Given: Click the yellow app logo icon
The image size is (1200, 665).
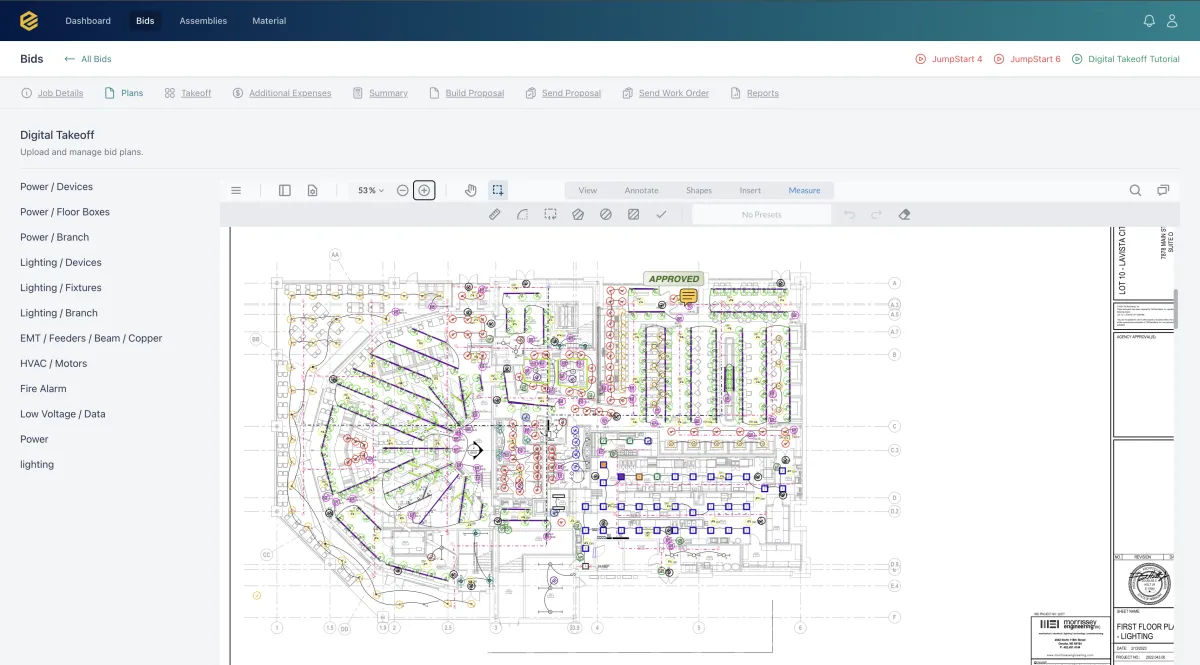Looking at the screenshot, I should click(x=29, y=20).
